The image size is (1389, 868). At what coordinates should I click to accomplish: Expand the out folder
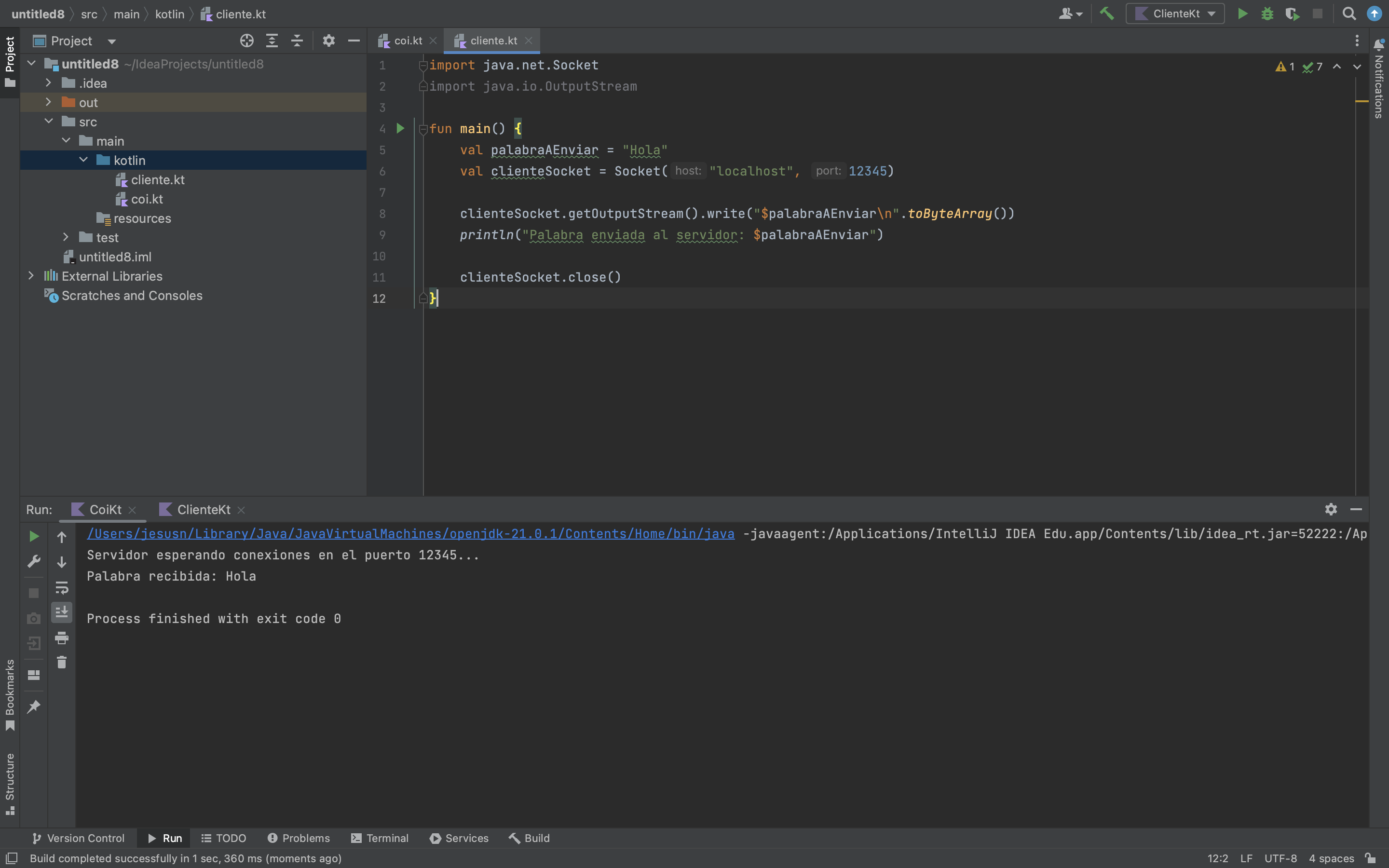coord(48,102)
